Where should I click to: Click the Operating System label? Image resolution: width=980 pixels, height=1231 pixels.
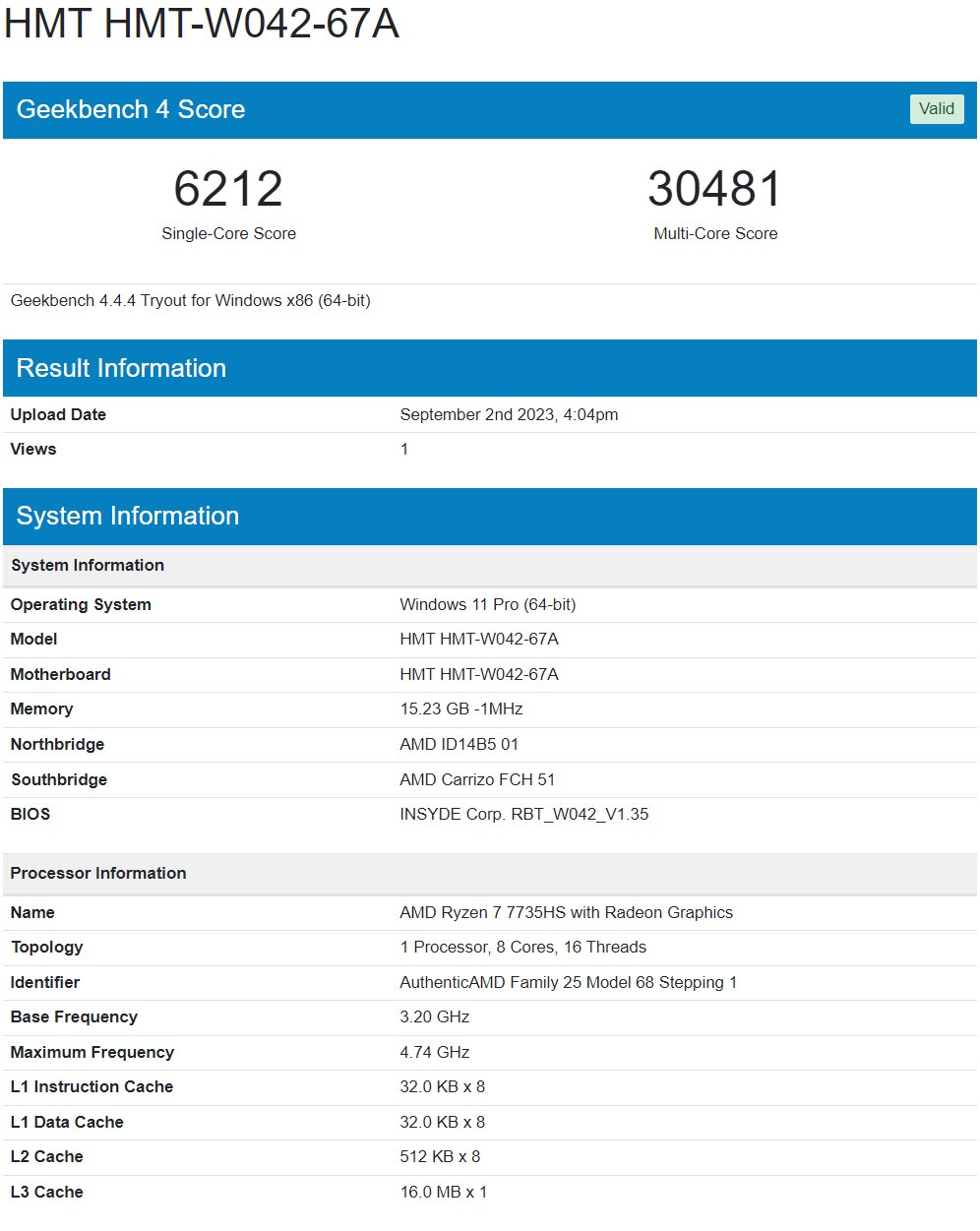[81, 604]
